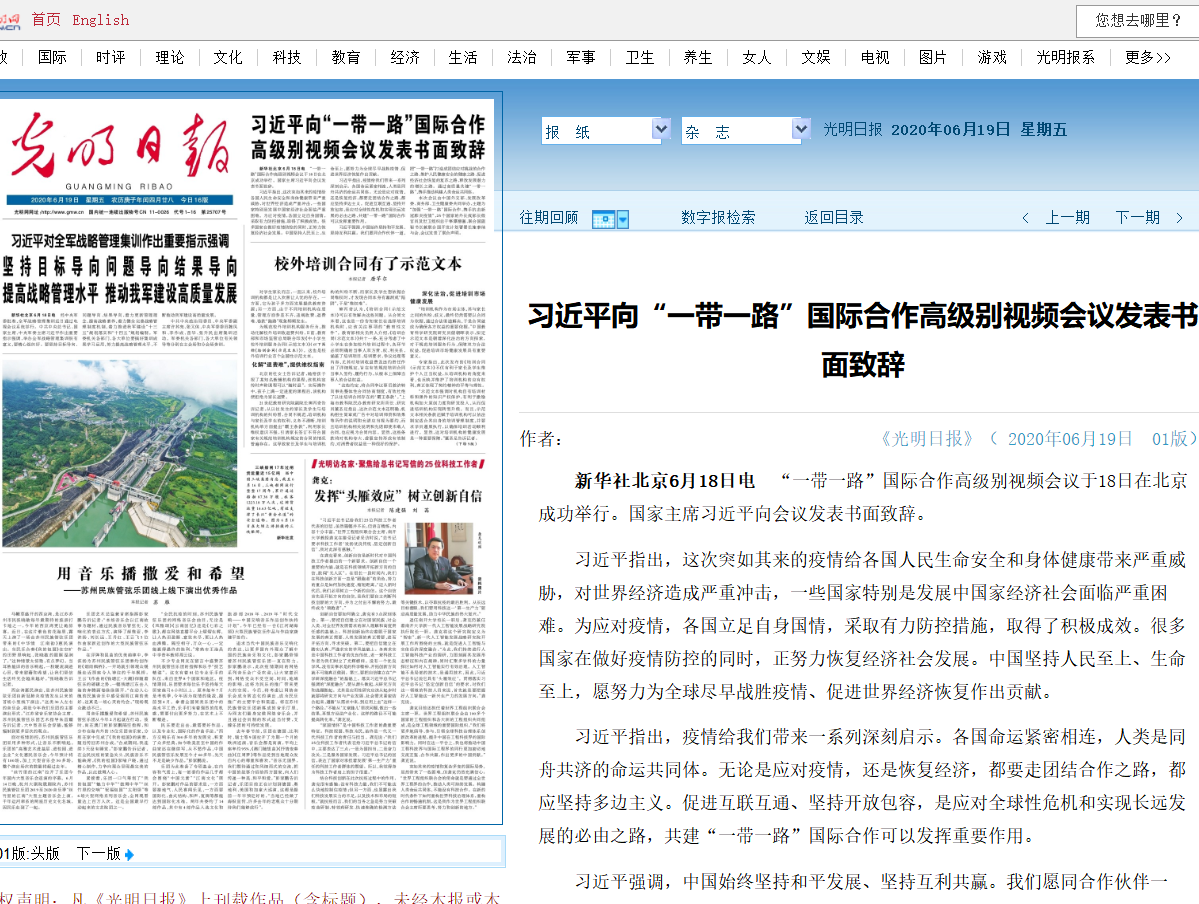This screenshot has width=1199, height=904.
Task: Open the 教育 education section
Action: [x=346, y=57]
